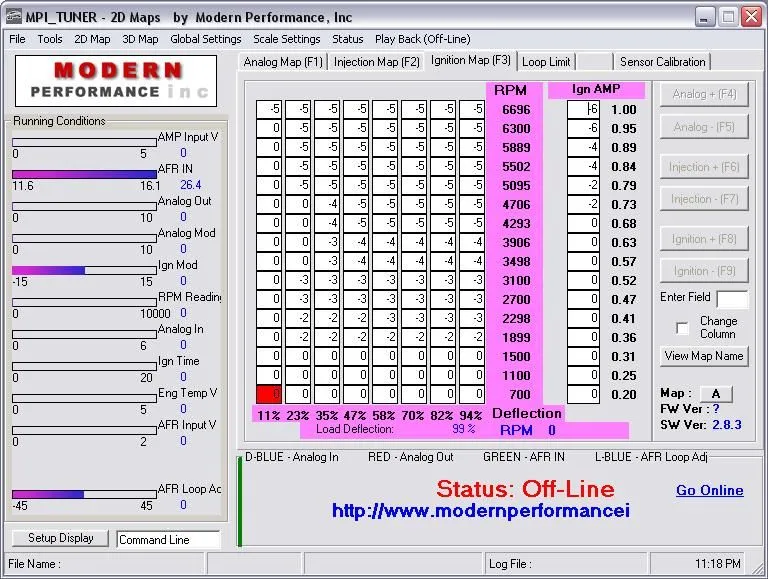The width and height of the screenshot is (768, 579).
Task: Click the Injection + (F6) button
Action: pos(704,167)
